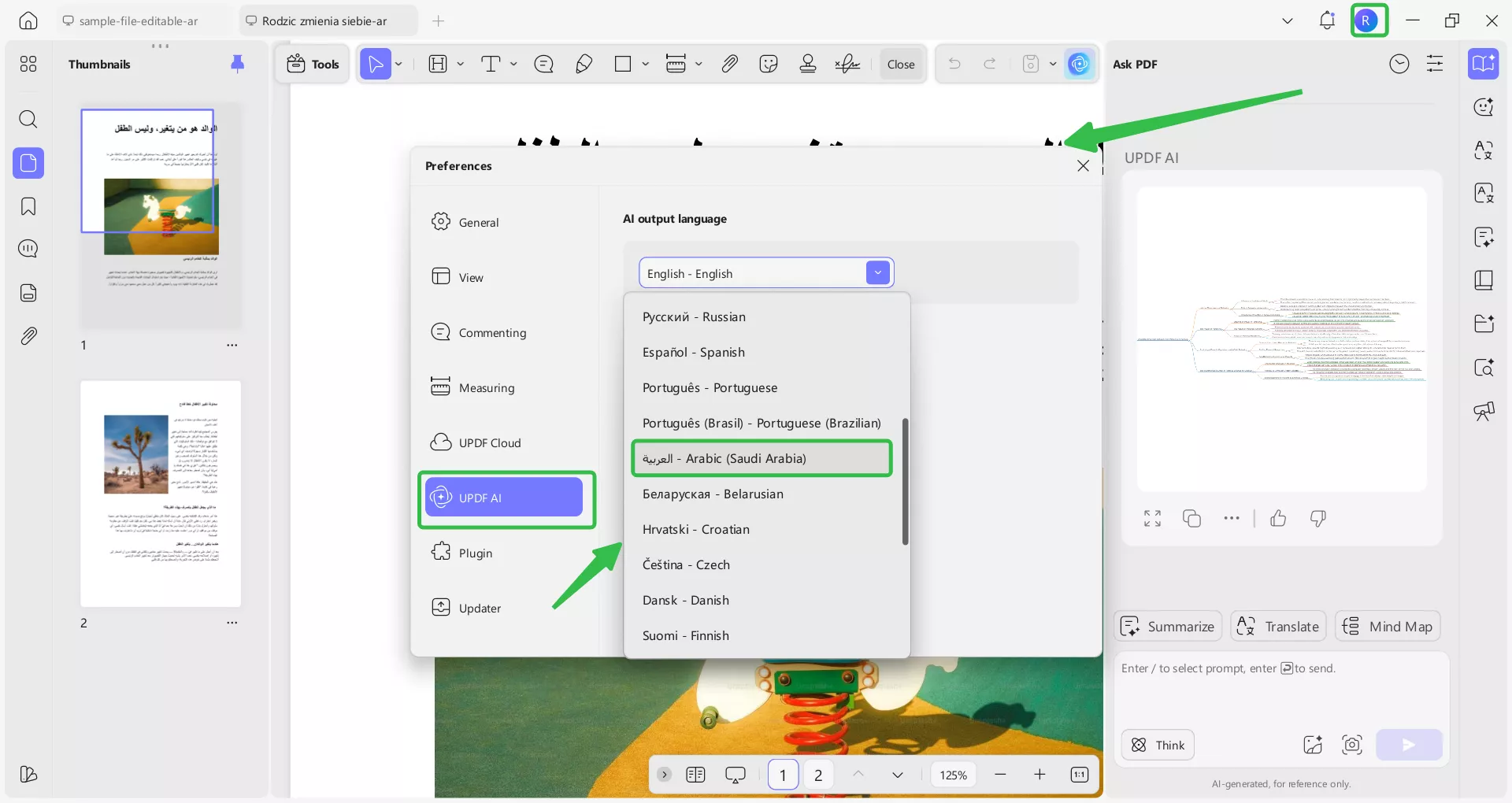Viewport: 1512px width, 803px height.
Task: Switch to the sample-file-editable-ar tab
Action: [139, 20]
